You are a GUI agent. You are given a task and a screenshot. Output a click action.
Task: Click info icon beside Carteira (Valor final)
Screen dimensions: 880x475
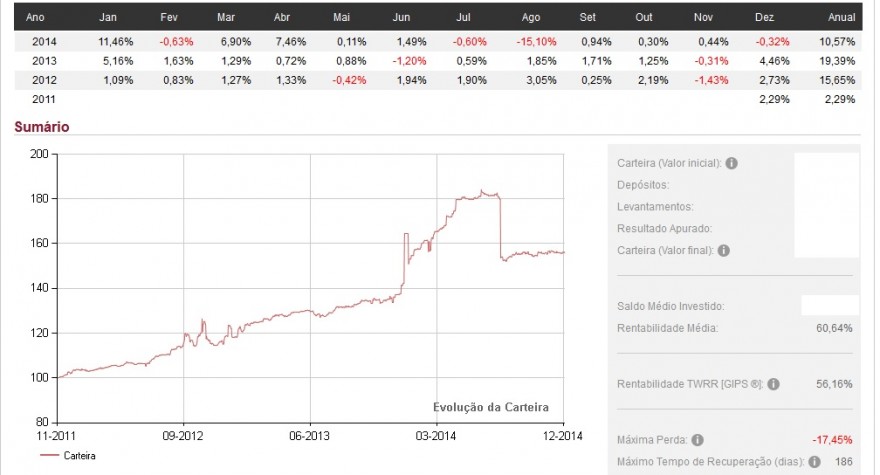coord(723,250)
